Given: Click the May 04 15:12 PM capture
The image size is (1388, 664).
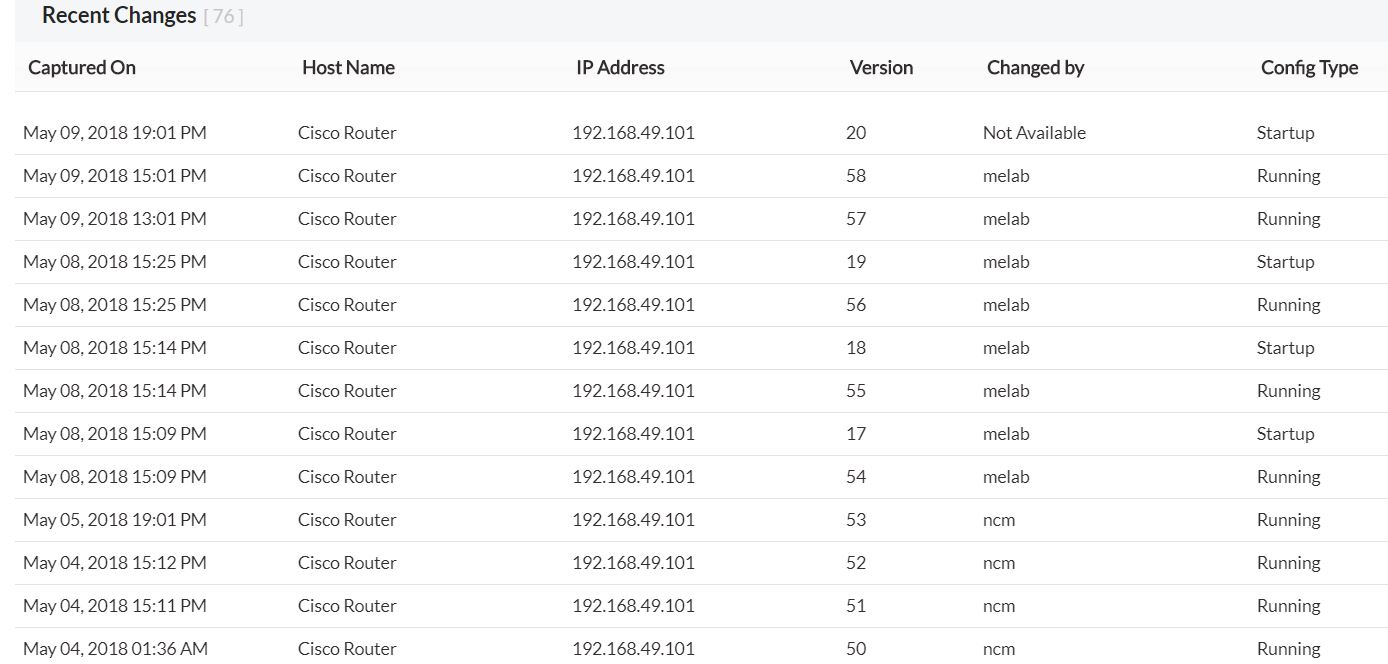Looking at the screenshot, I should 115,563.
